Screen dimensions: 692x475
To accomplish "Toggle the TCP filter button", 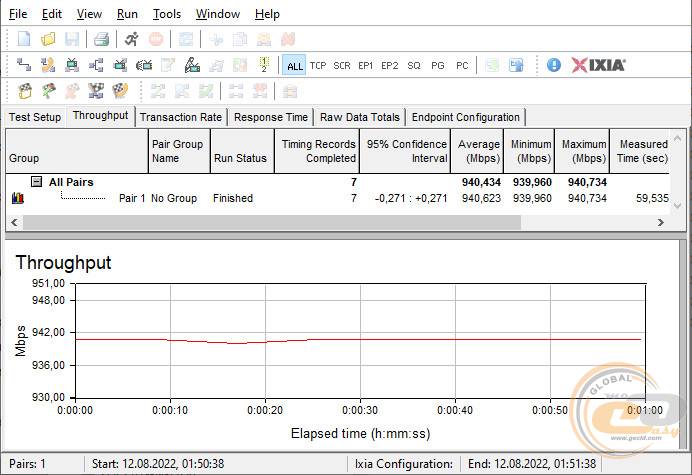I will [x=318, y=65].
